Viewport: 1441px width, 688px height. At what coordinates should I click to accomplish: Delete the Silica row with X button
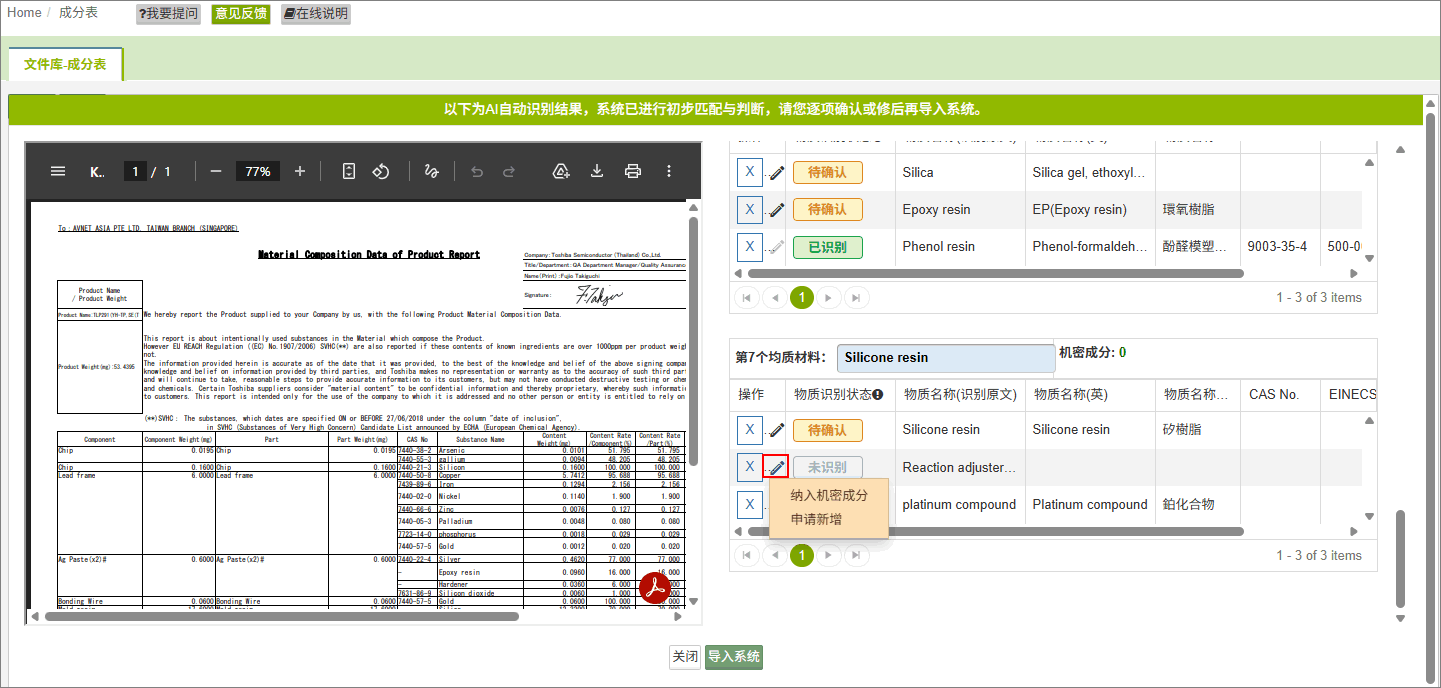[750, 172]
